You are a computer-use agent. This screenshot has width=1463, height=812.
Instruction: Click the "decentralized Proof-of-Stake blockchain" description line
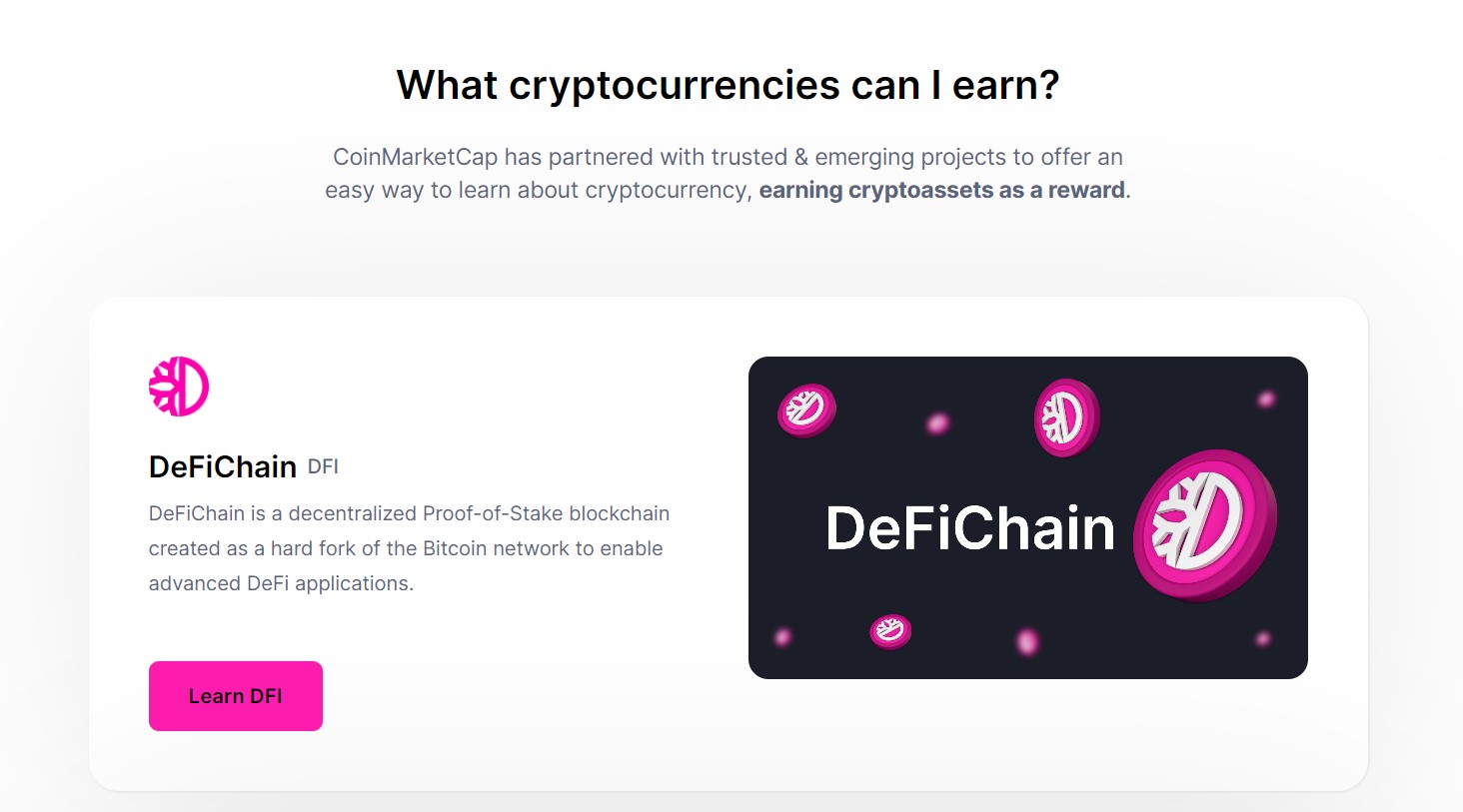[x=410, y=513]
